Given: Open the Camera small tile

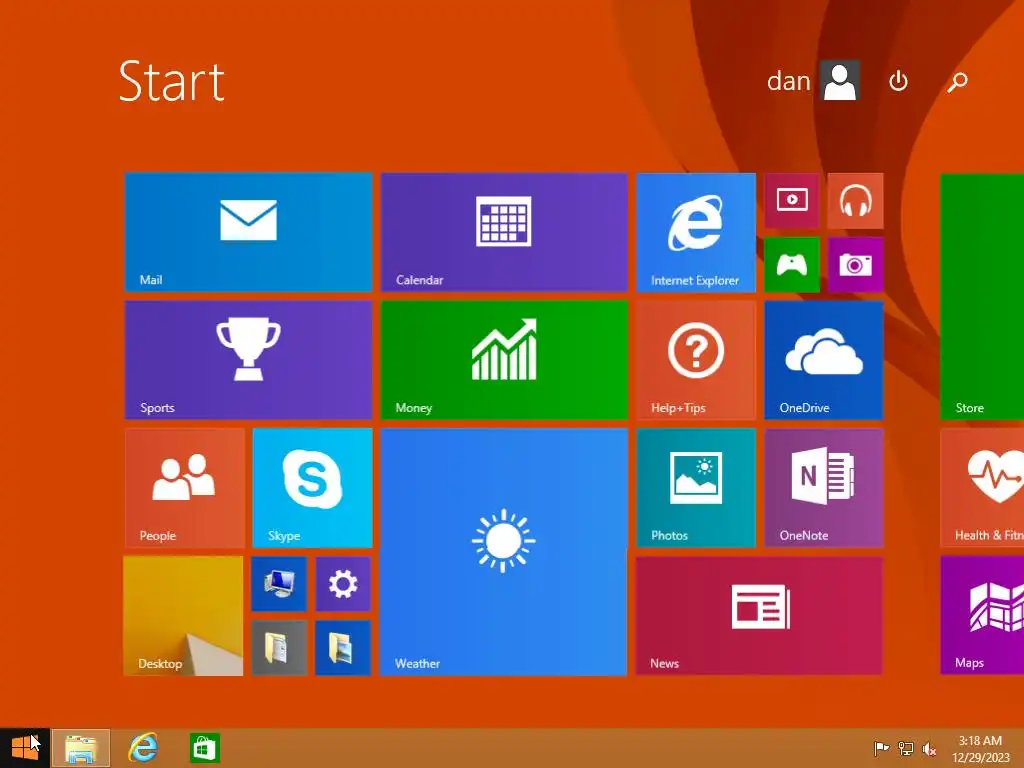Looking at the screenshot, I should (x=856, y=264).
